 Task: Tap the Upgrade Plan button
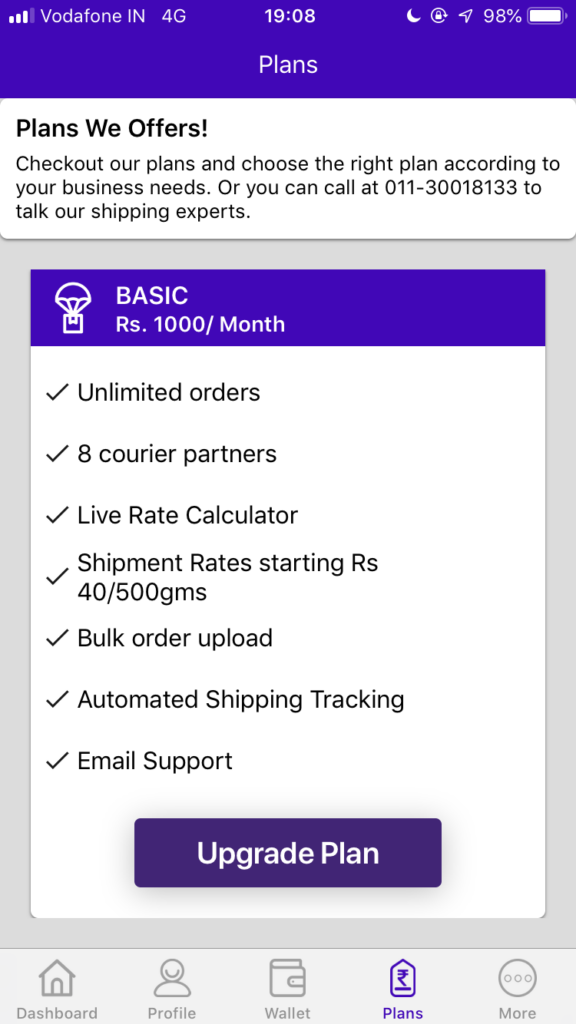click(288, 853)
